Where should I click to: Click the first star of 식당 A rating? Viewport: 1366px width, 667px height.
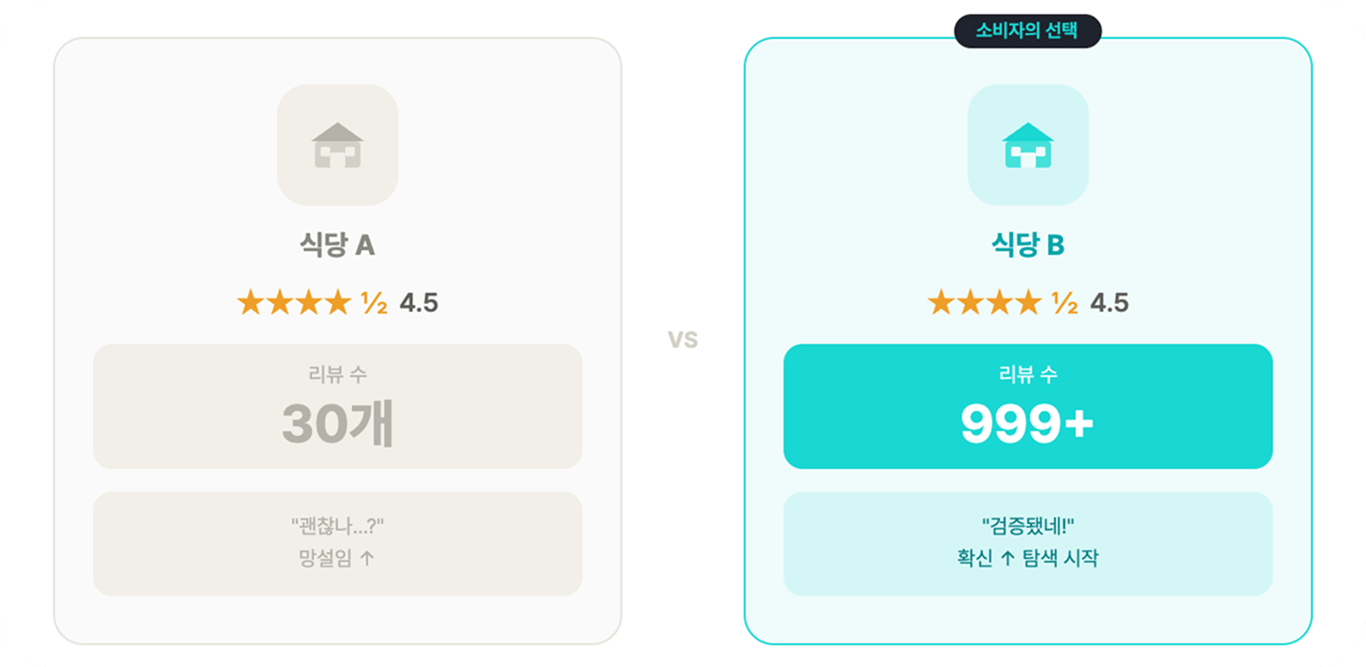click(250, 302)
